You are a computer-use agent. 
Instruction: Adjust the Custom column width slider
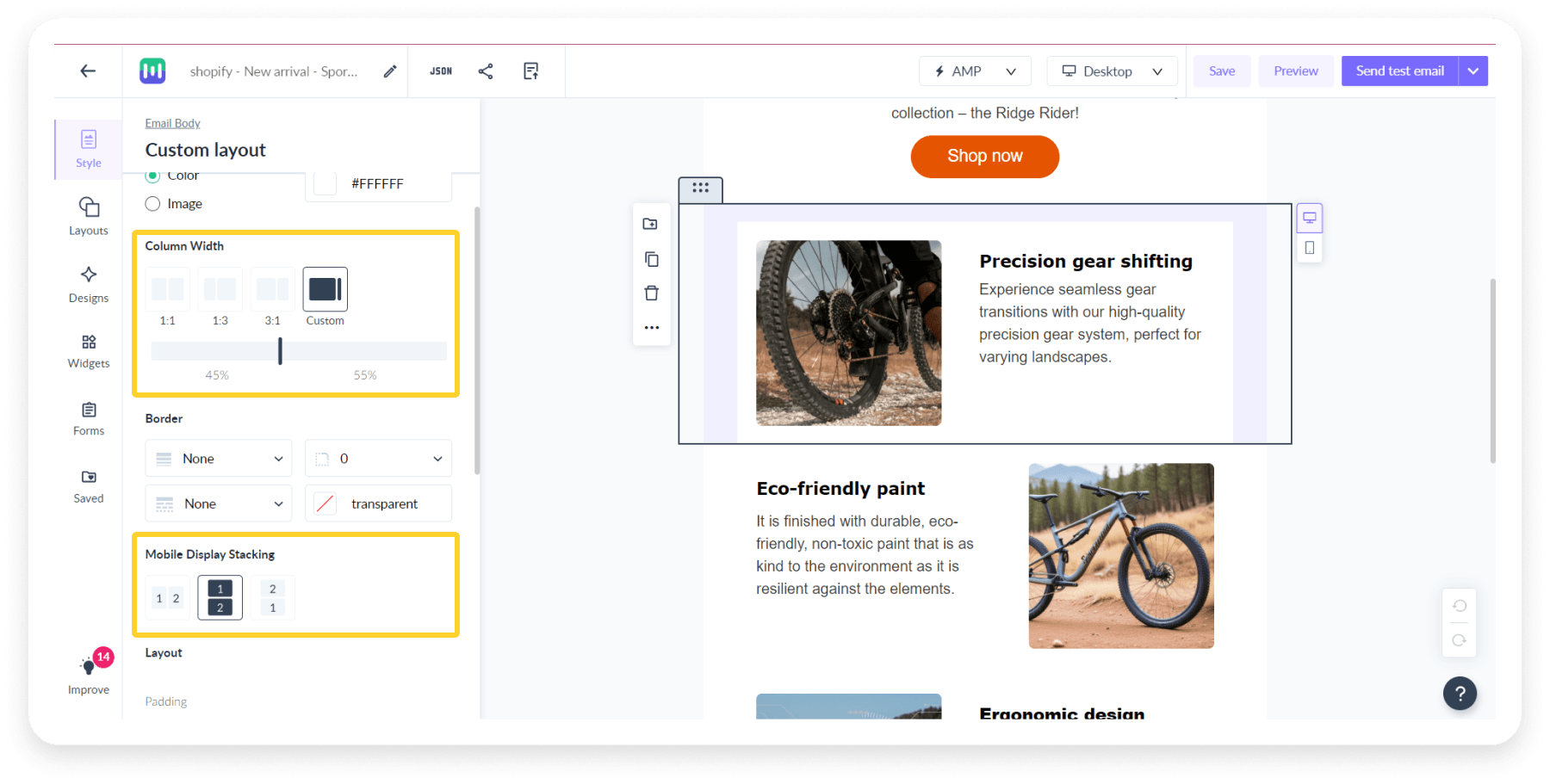280,351
